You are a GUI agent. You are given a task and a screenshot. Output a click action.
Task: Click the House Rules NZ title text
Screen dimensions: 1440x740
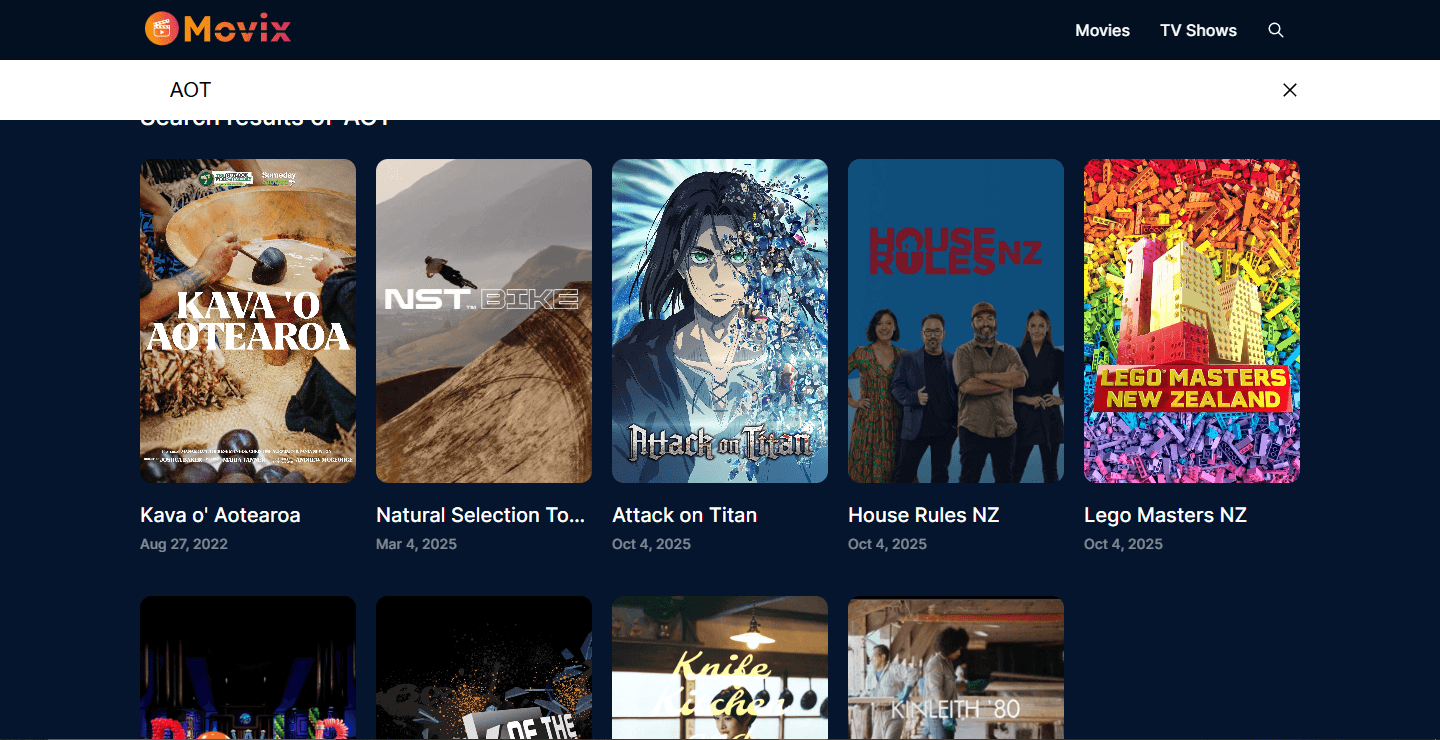click(x=924, y=515)
